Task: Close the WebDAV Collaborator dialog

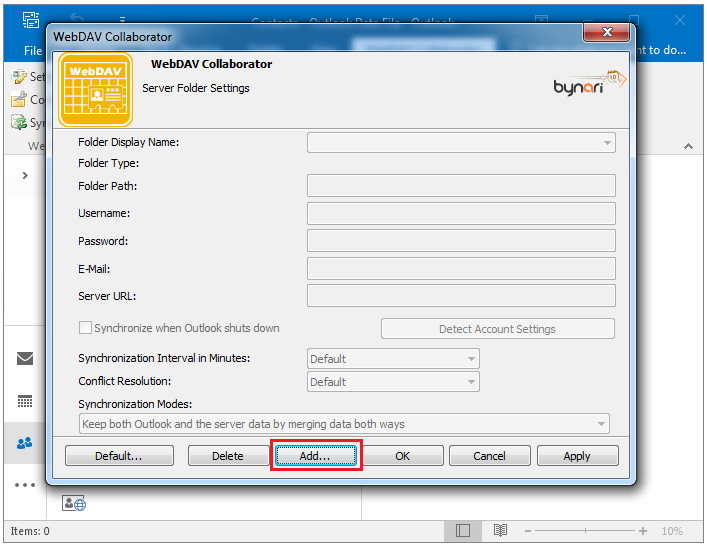Action: point(606,32)
